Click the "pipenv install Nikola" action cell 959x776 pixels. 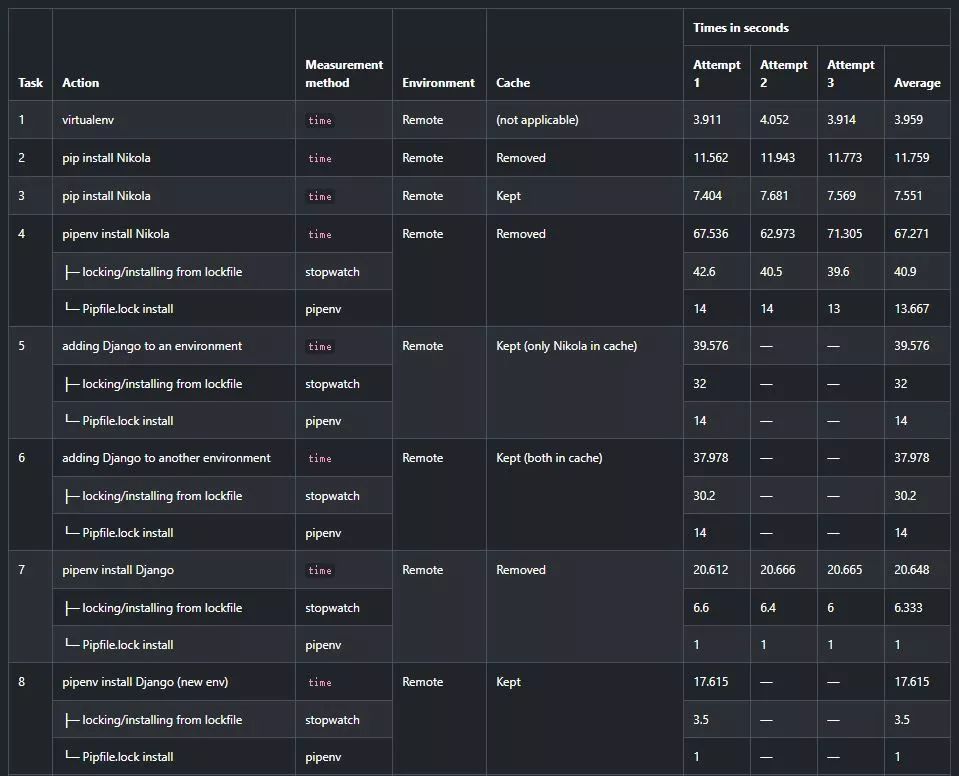116,234
